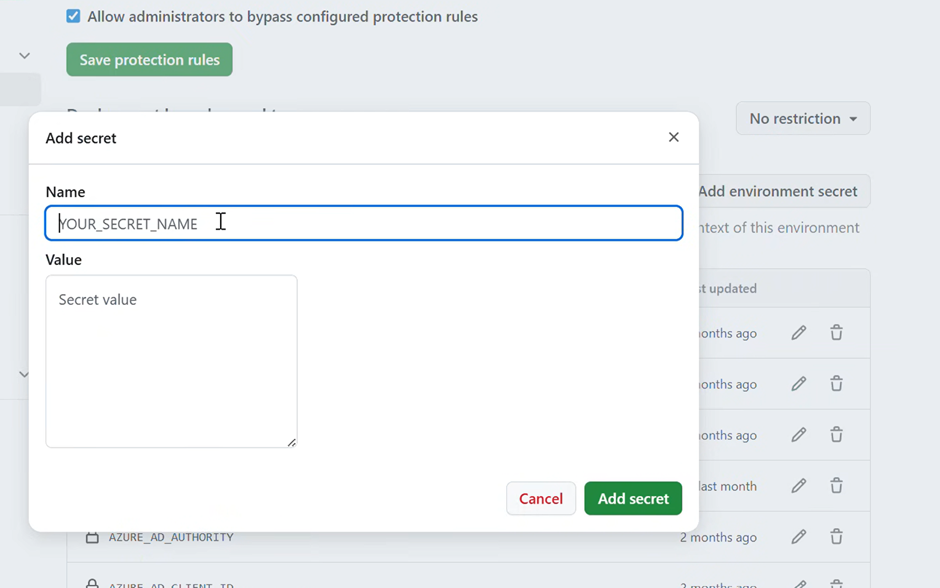Close the Add secret dialog
Image resolution: width=940 pixels, height=588 pixels.
tap(673, 137)
